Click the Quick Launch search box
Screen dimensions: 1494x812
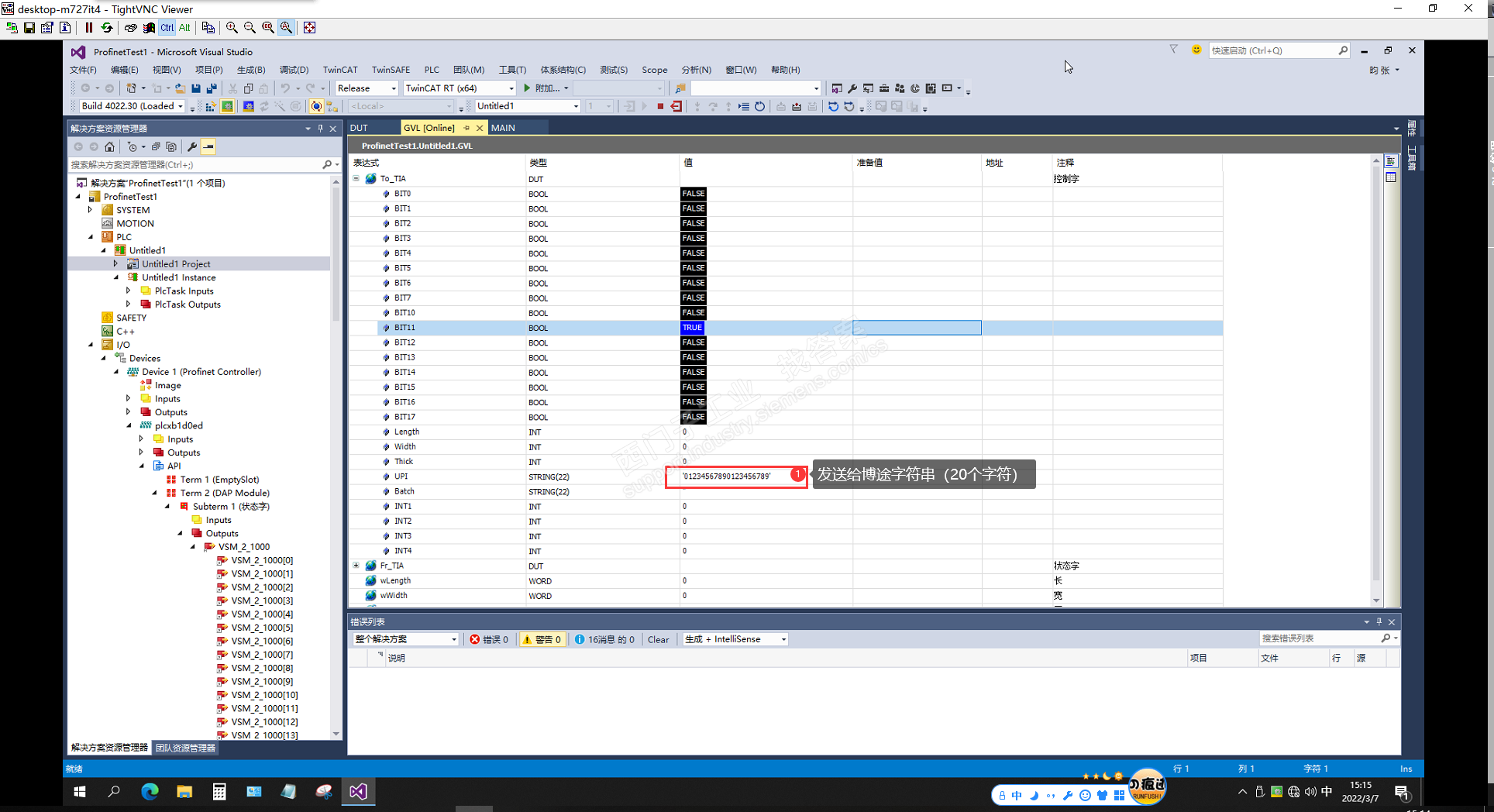click(x=1279, y=50)
